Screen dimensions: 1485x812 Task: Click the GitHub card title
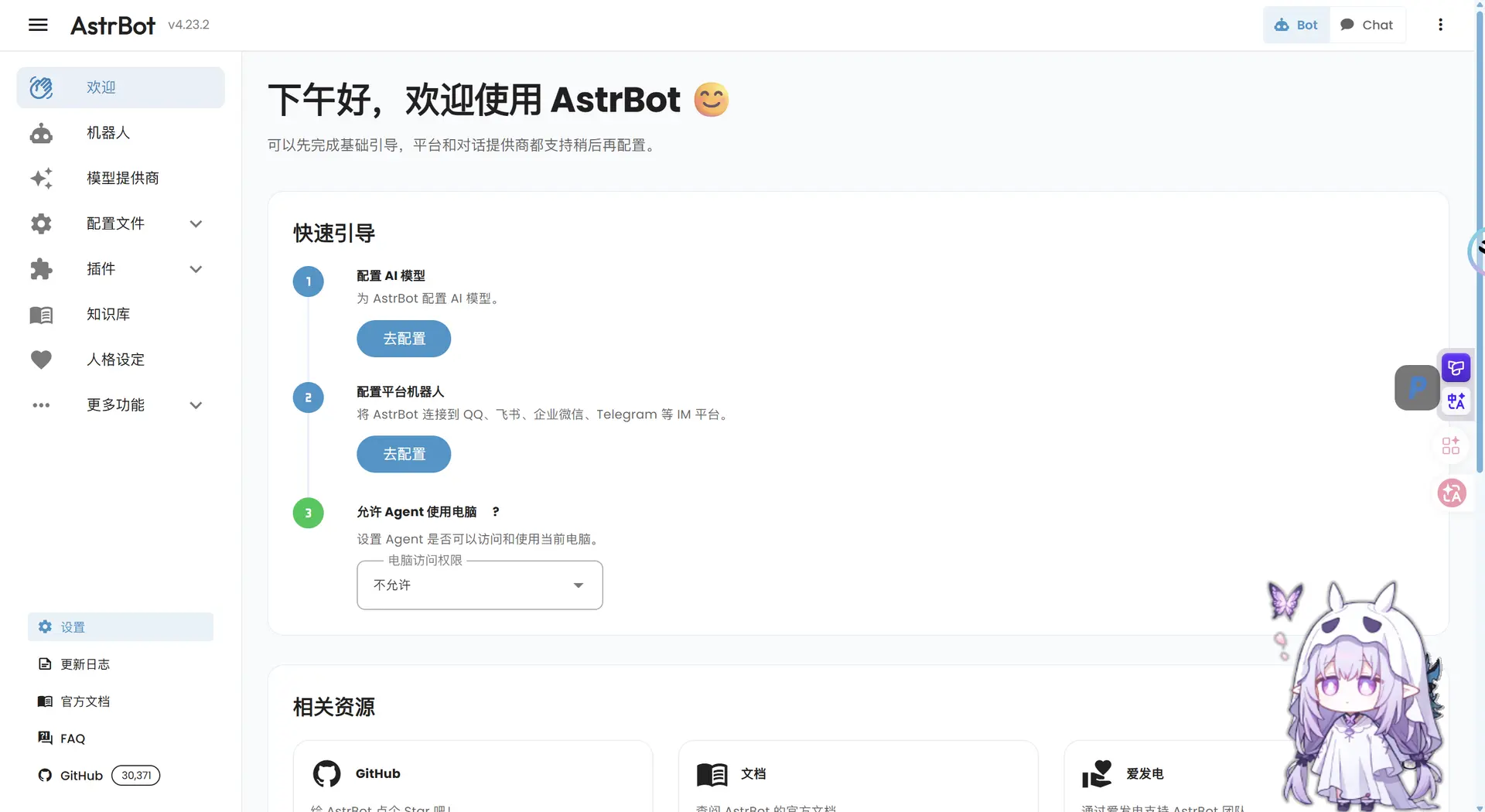pyautogui.click(x=378, y=773)
